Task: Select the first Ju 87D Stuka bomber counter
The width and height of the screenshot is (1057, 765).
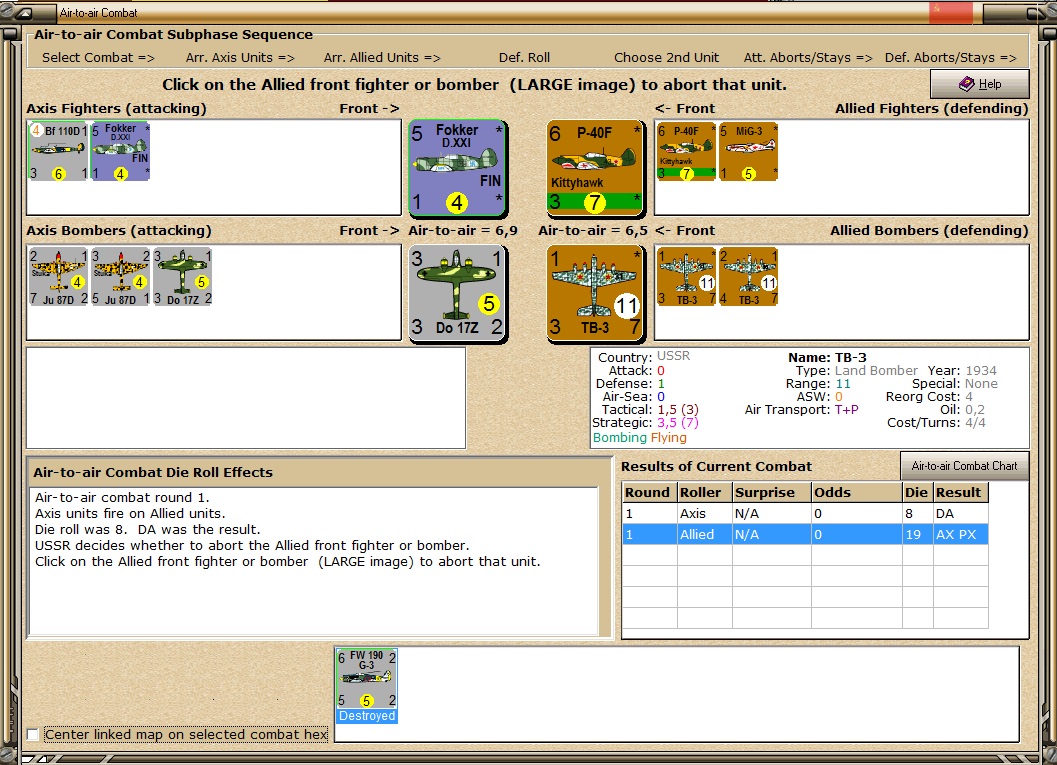Action: pyautogui.click(x=58, y=277)
